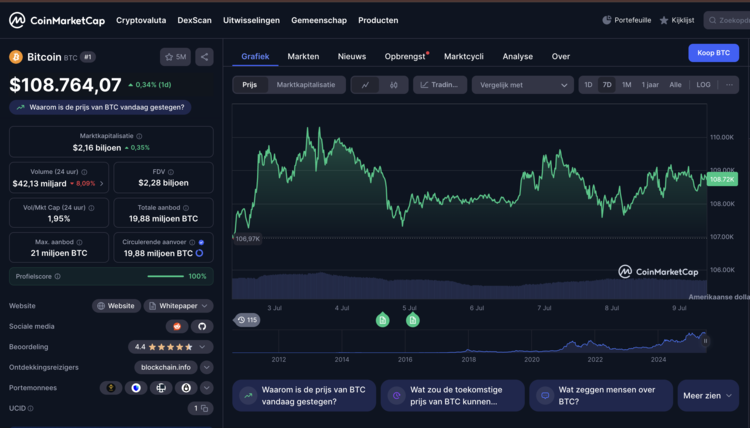Viewport: 750px width, 428px height.
Task: Set chart range to 1D
Action: coord(588,85)
